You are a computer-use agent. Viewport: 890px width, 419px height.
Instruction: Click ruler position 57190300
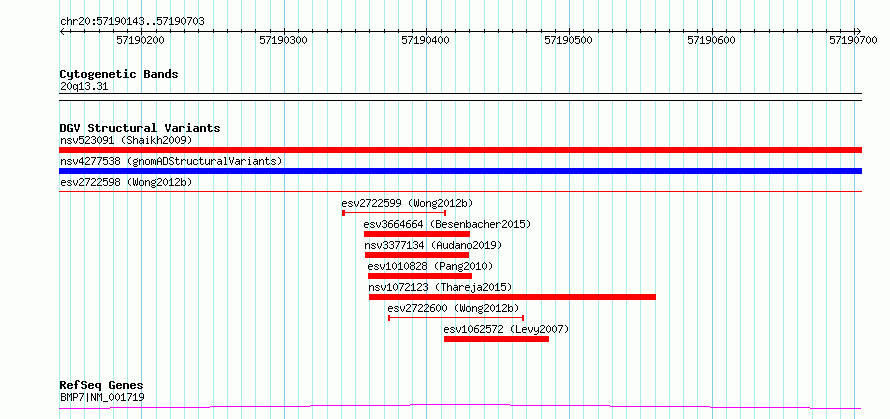coord(283,40)
